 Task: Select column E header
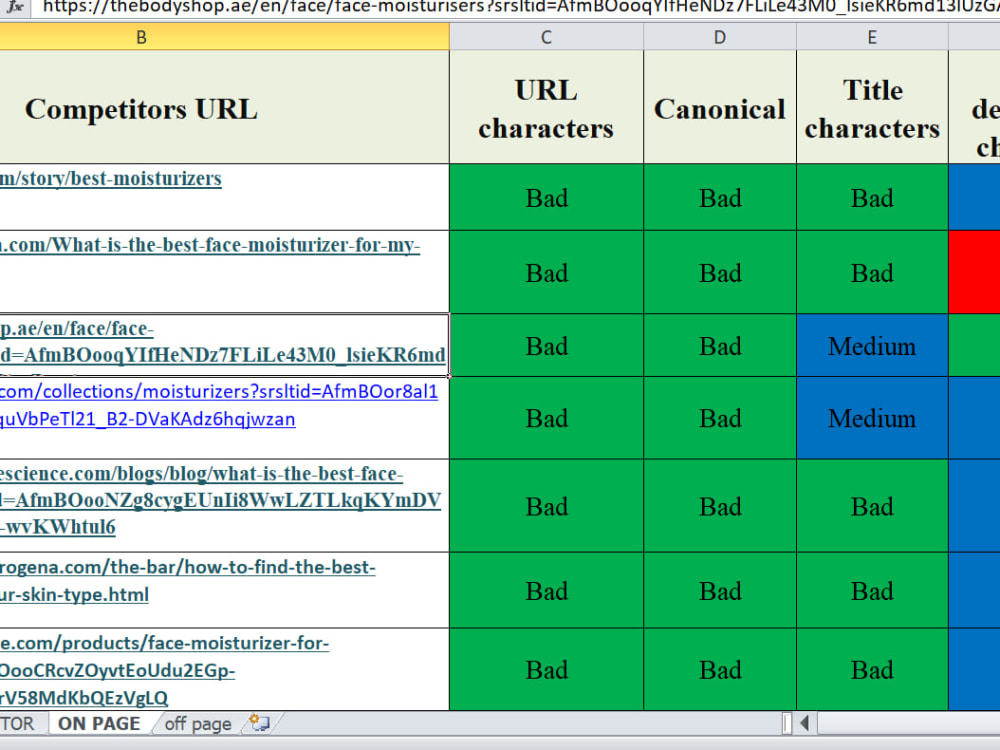point(872,38)
